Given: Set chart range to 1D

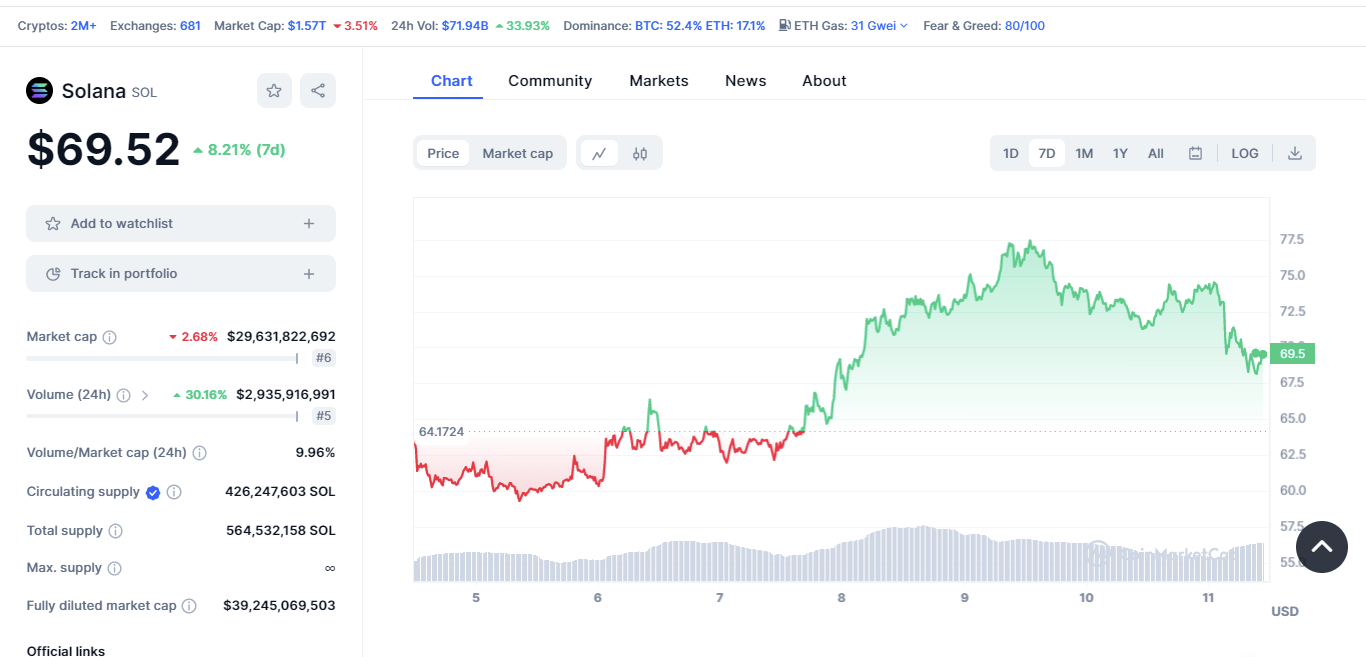Looking at the screenshot, I should 1011,153.
